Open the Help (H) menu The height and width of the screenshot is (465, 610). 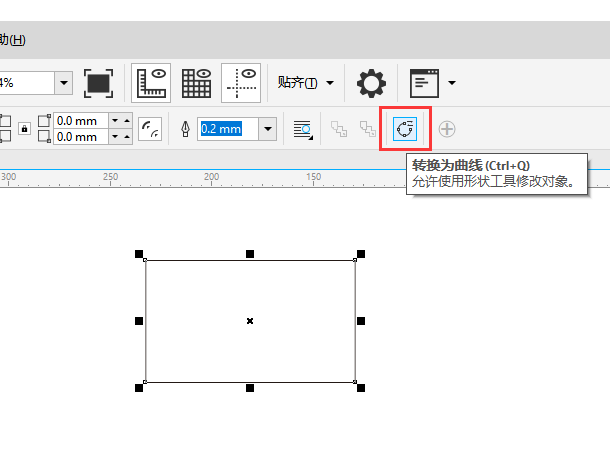(12, 39)
